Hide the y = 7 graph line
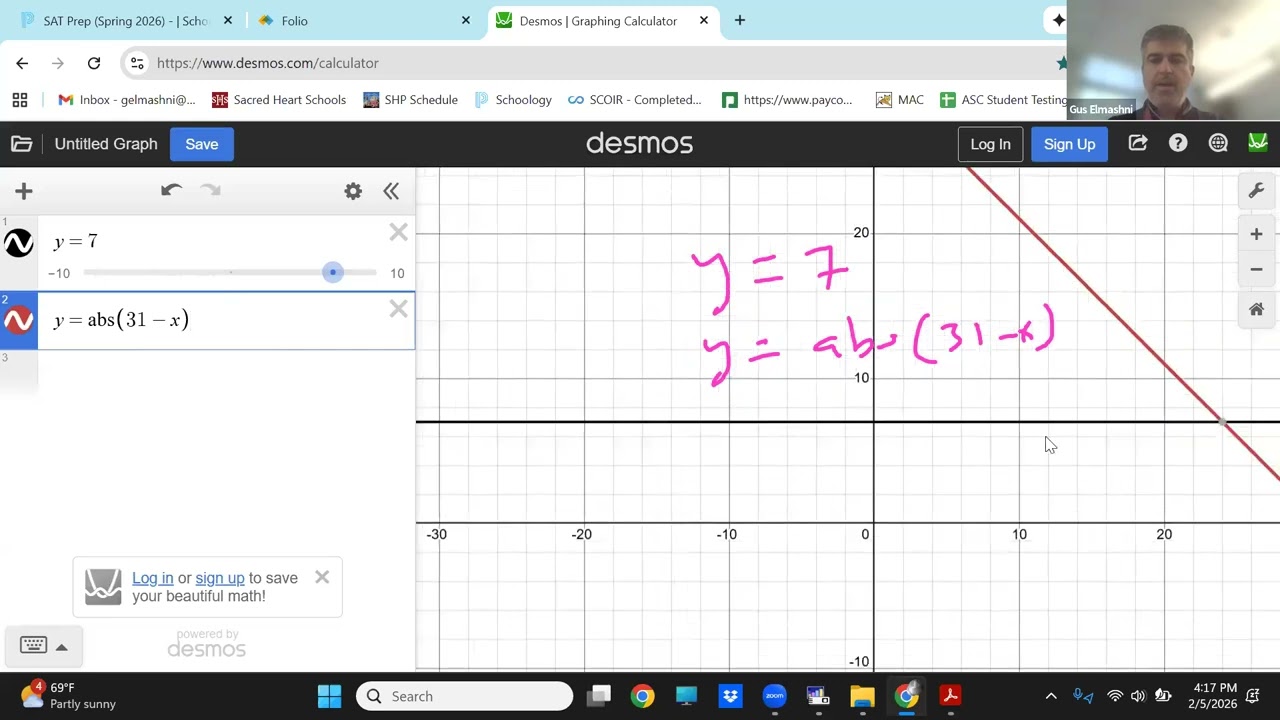Viewport: 1280px width, 720px height. (18, 243)
